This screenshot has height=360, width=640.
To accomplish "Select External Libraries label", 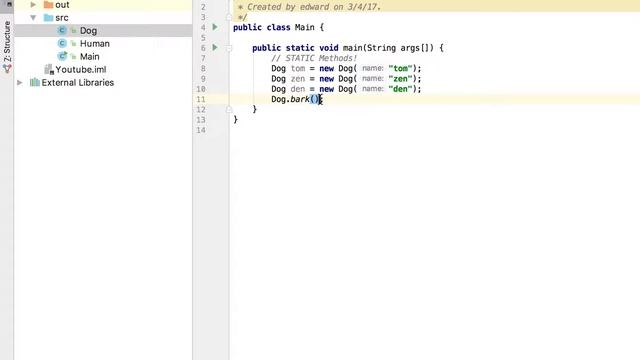I will [78, 82].
